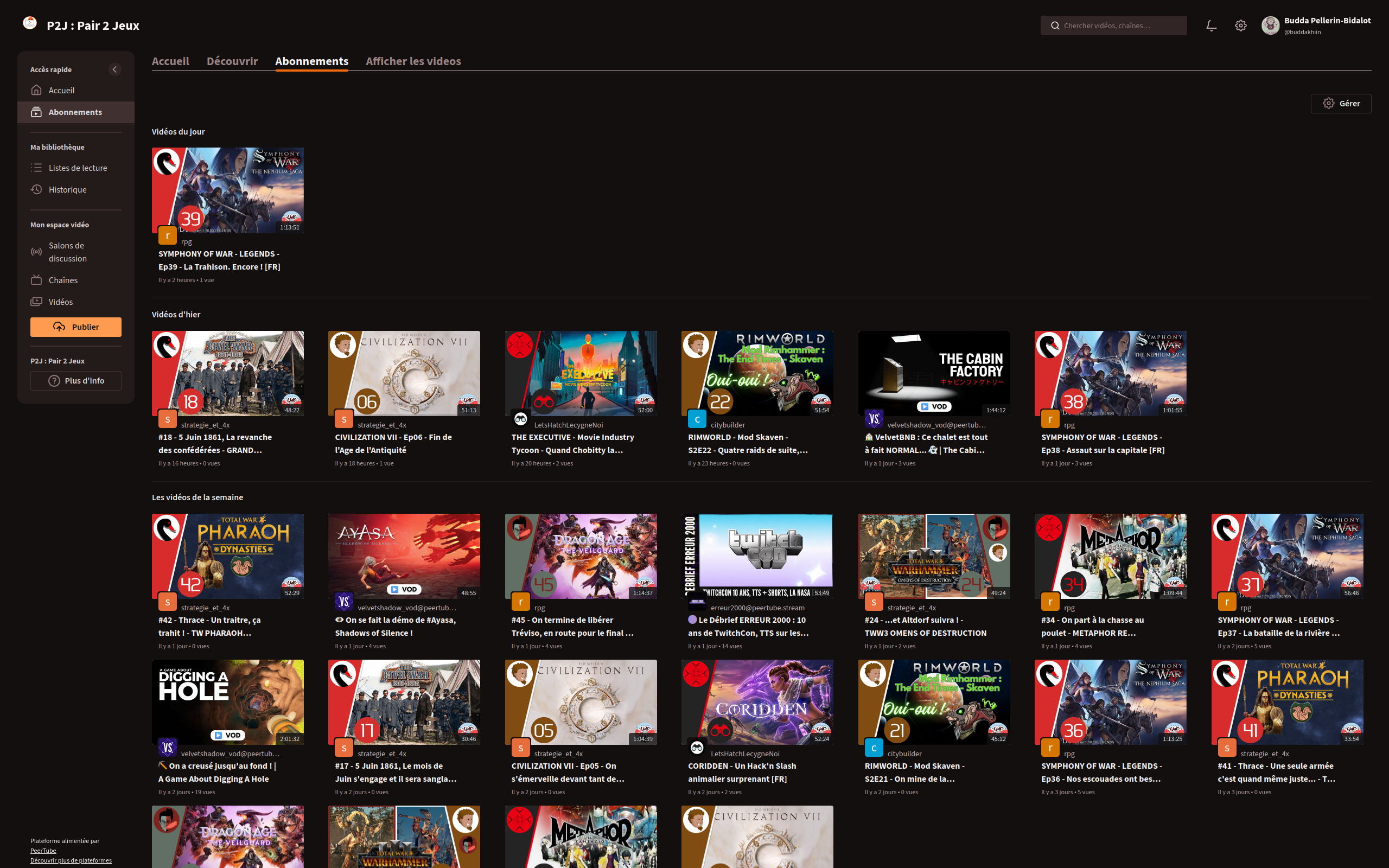This screenshot has width=1389, height=868.
Task: Collapse the Accès rapide sidebar chevron
Action: 115,69
